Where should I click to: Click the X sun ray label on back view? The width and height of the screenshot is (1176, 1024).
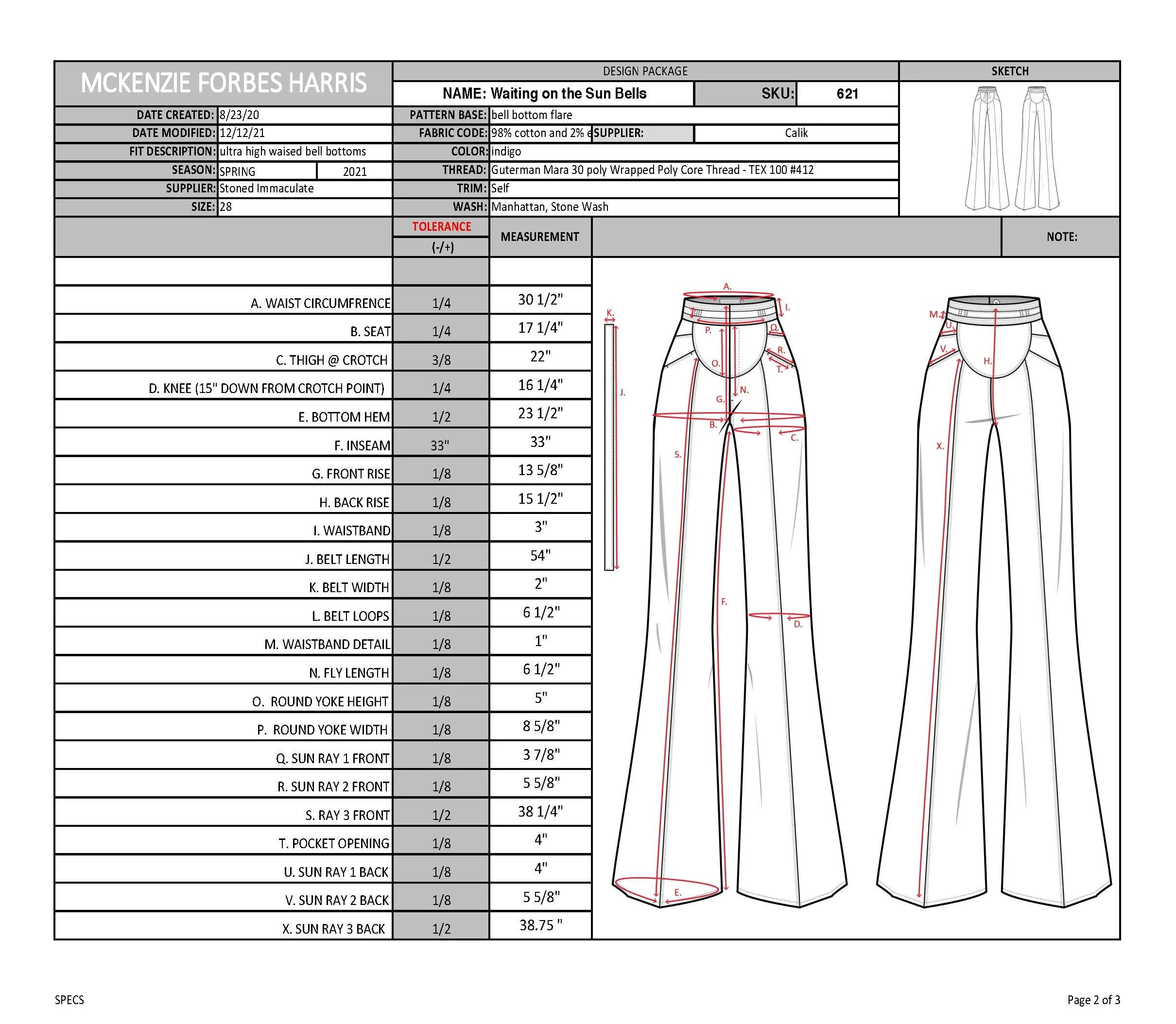tap(940, 446)
